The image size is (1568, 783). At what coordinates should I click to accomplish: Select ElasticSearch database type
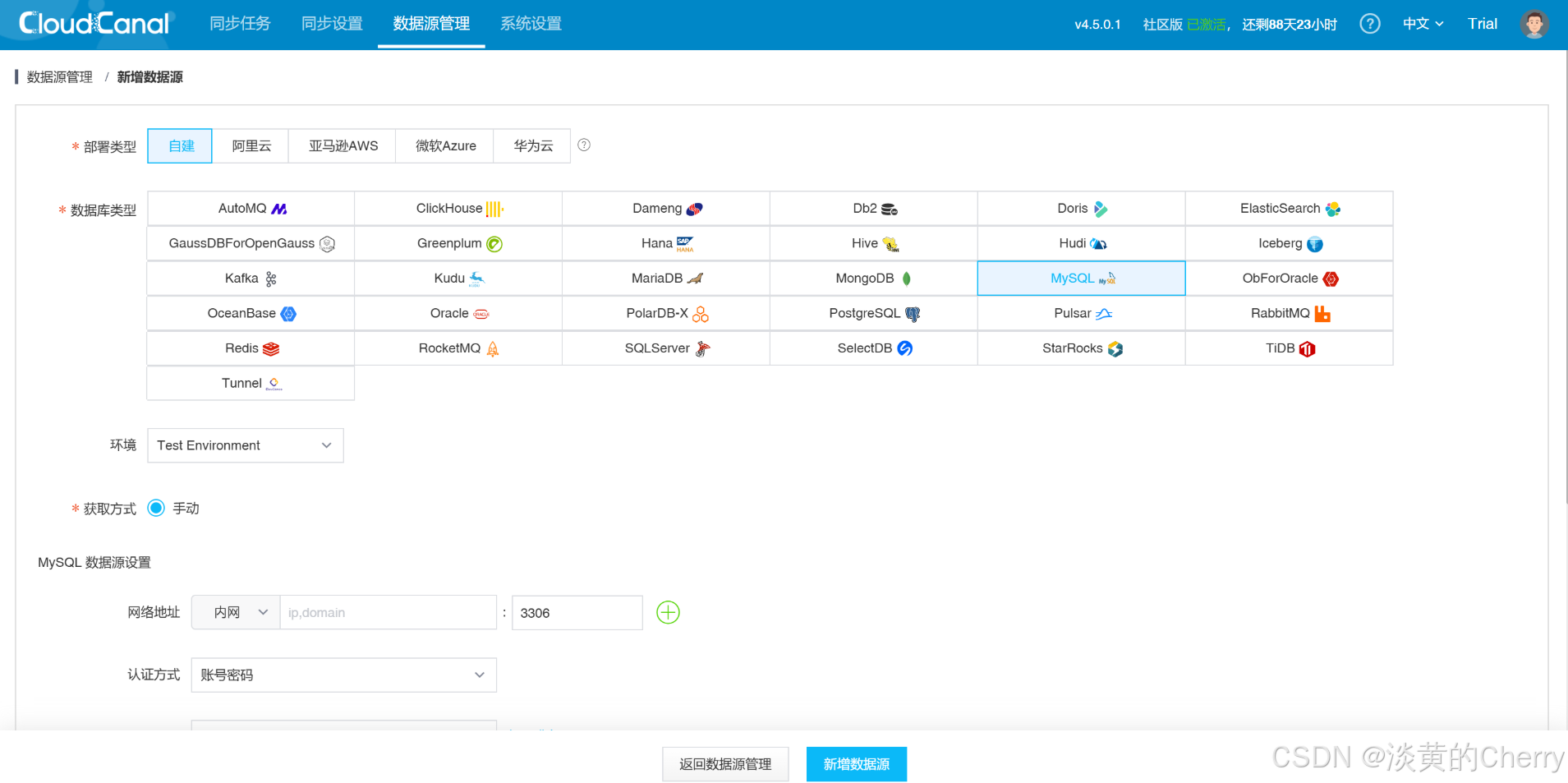tap(1290, 209)
